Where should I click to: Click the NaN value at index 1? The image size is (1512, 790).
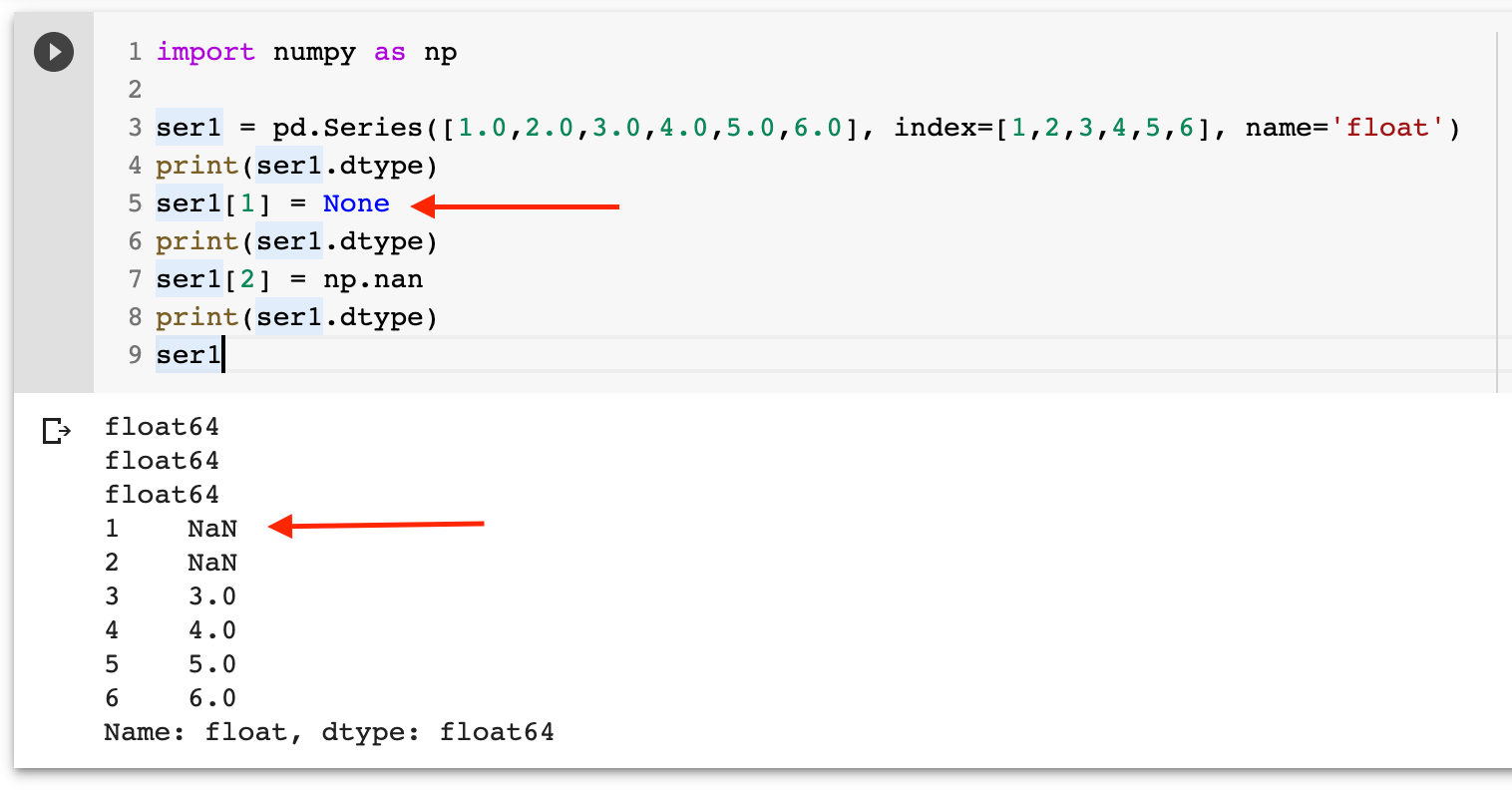coord(211,528)
